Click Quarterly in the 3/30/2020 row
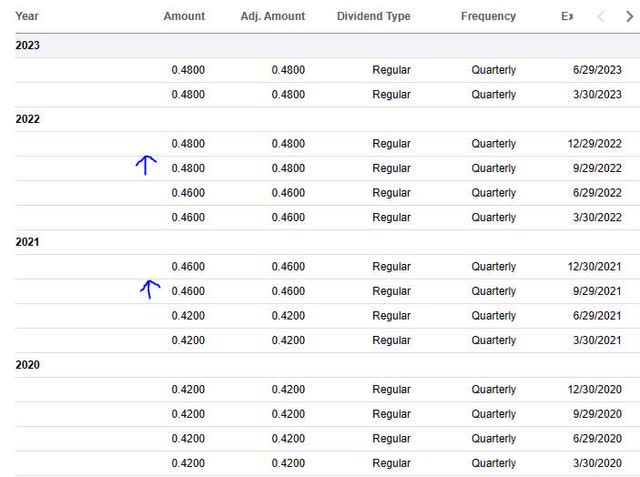640x477 pixels. [494, 463]
